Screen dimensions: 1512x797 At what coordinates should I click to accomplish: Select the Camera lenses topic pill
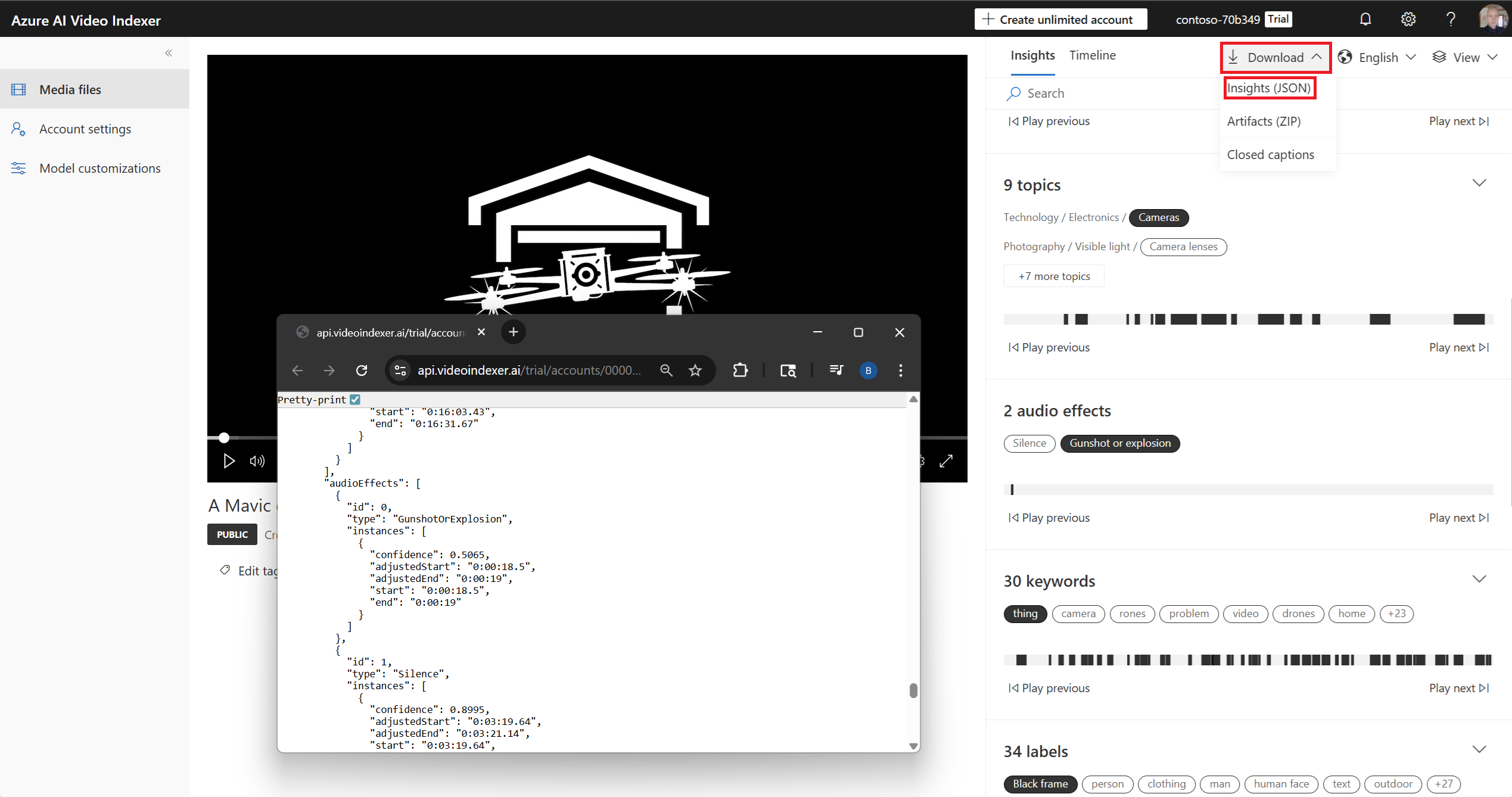(1183, 247)
